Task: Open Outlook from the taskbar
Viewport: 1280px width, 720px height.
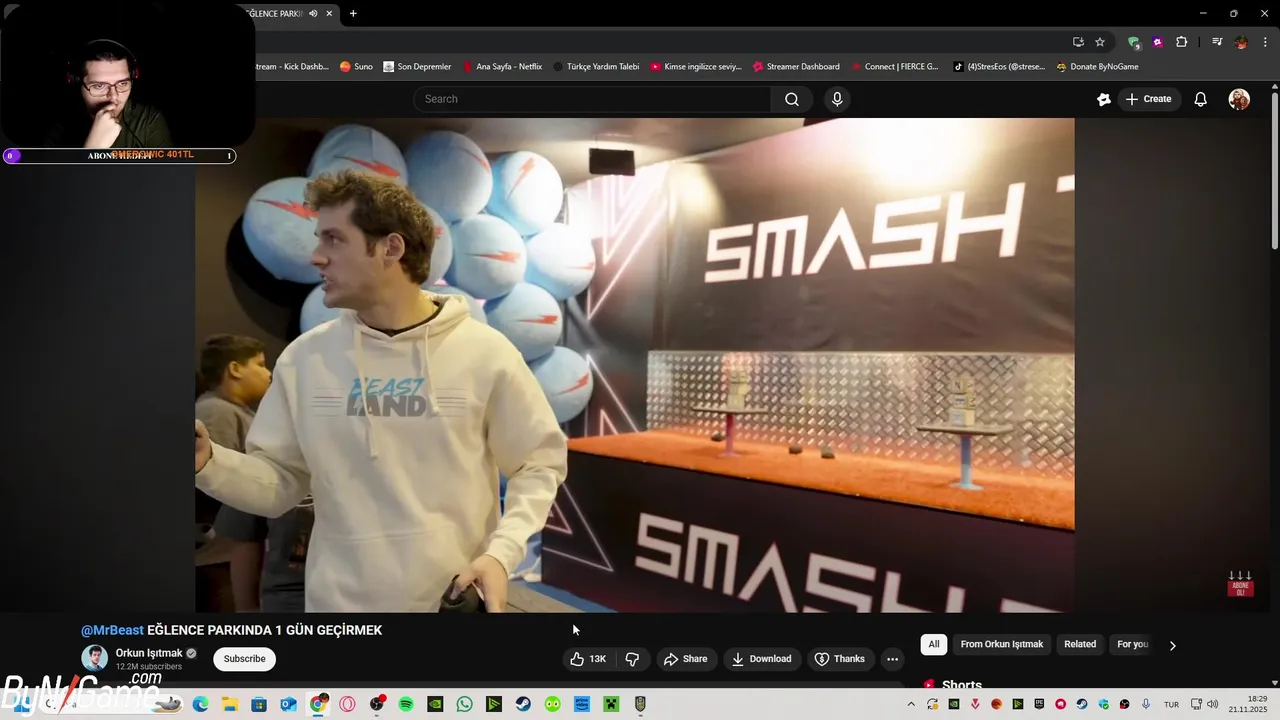Action: 288,704
